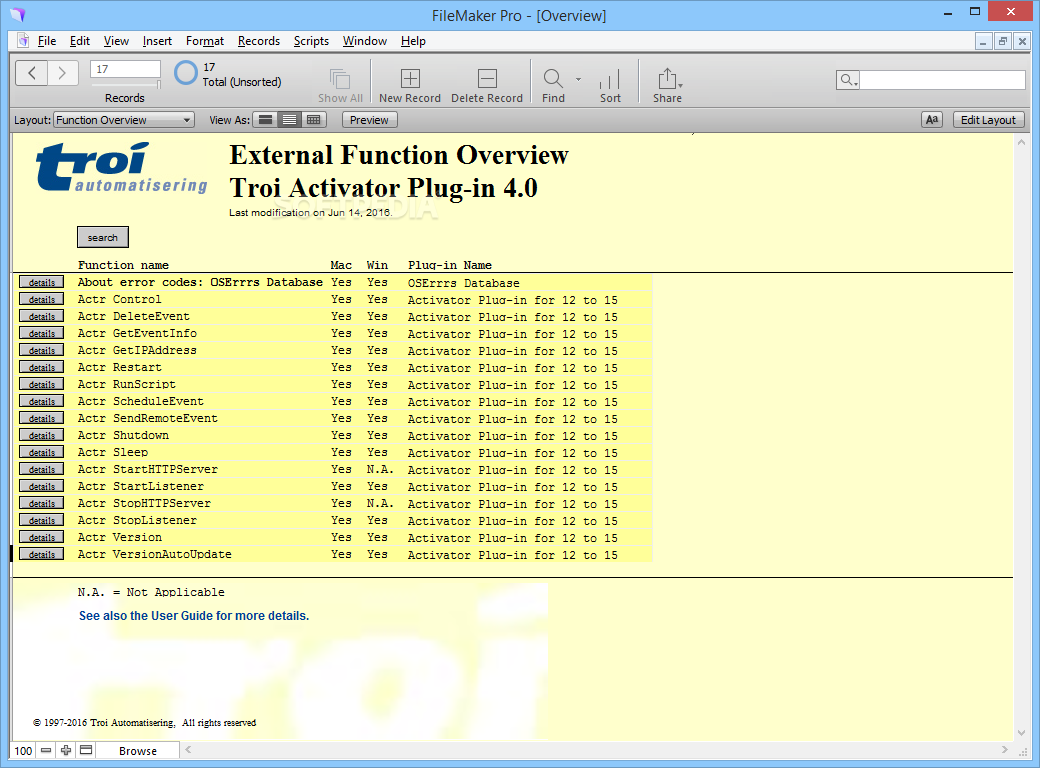Screen dimensions: 1040x768
Task: Open the Find dropdown arrow
Action: click(x=578, y=79)
